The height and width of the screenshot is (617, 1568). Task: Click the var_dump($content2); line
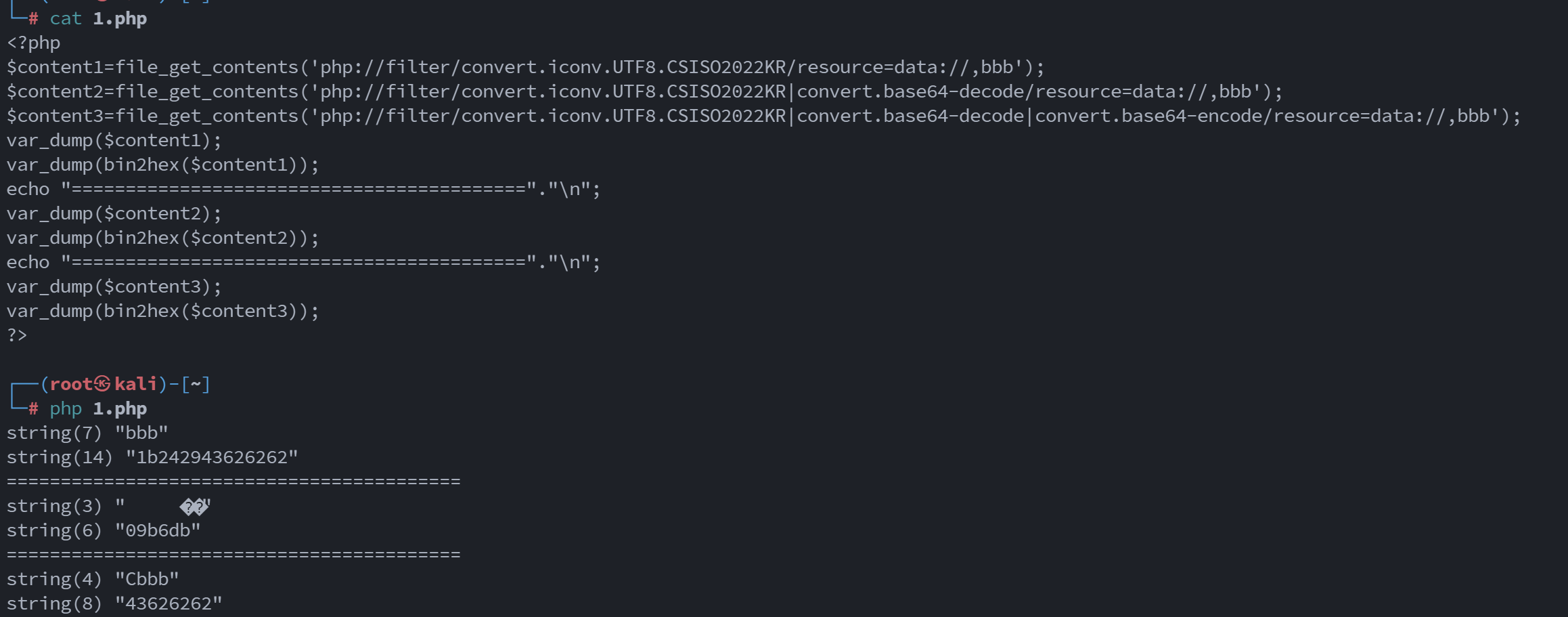(x=114, y=213)
